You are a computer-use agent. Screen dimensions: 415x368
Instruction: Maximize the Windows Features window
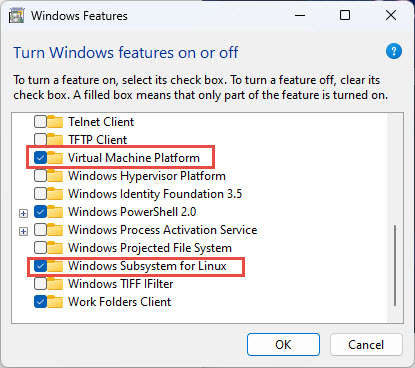click(x=345, y=15)
